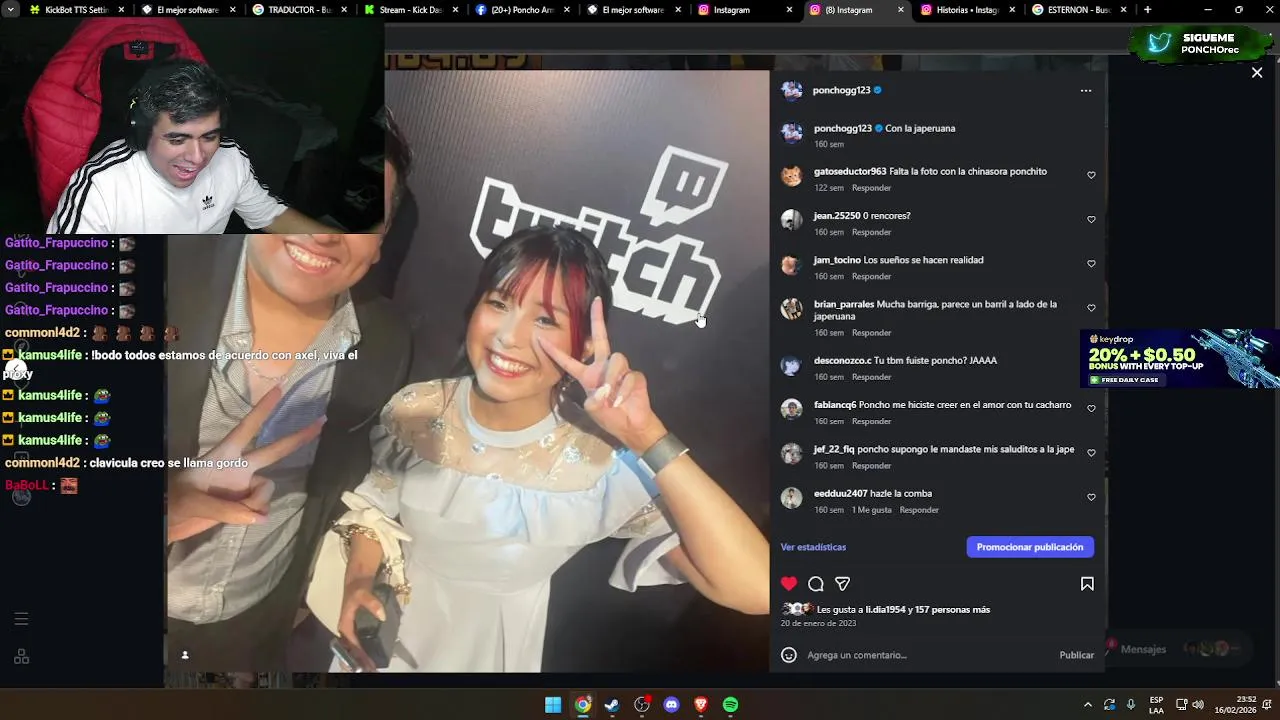The image size is (1280, 720).
Task: Open Chrome from the taskbar
Action: (583, 705)
